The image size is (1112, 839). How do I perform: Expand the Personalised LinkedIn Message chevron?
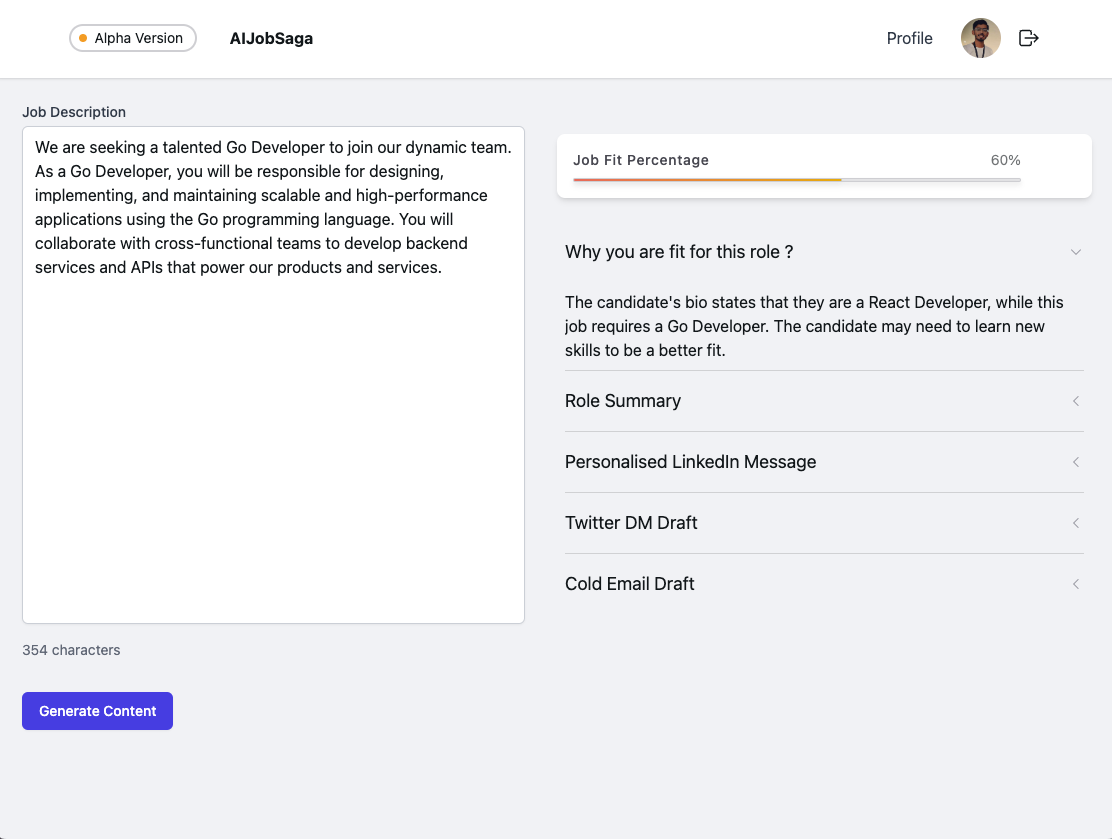(x=1075, y=462)
